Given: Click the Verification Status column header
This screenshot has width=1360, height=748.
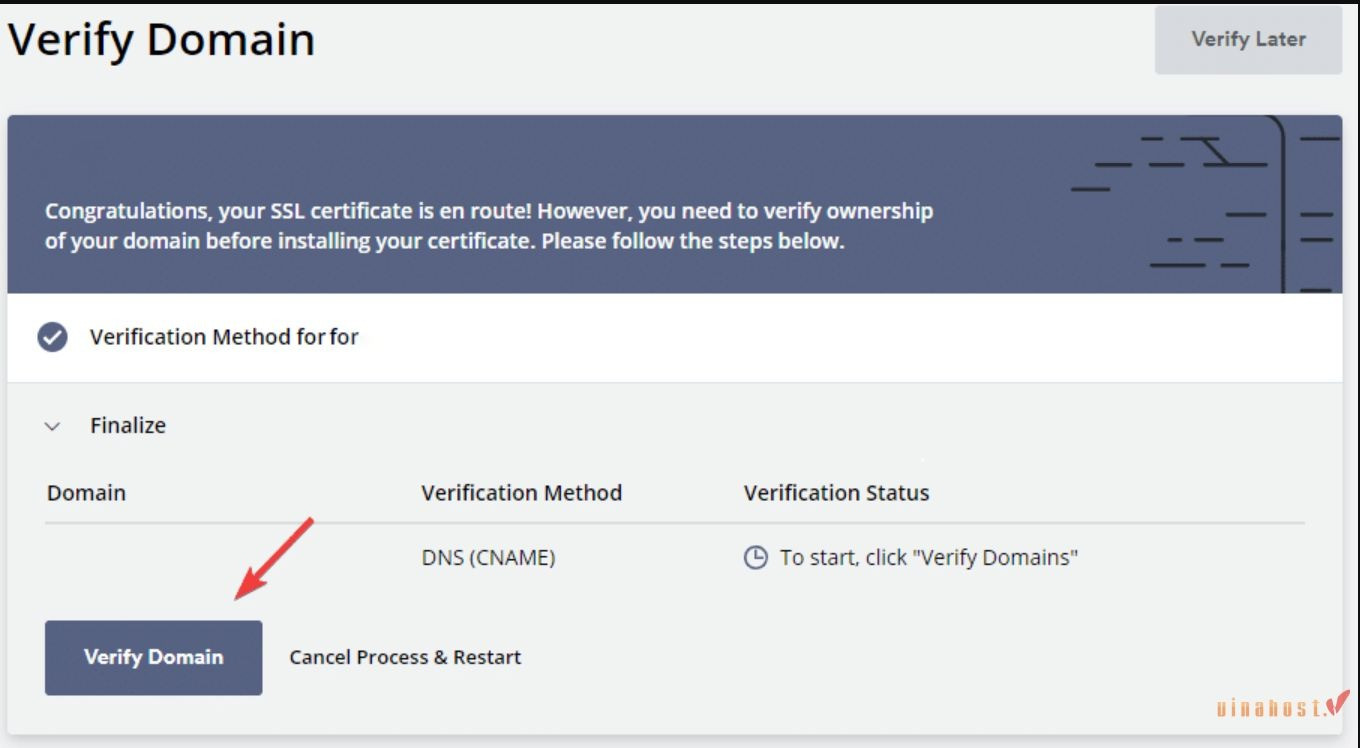Looking at the screenshot, I should point(836,493).
